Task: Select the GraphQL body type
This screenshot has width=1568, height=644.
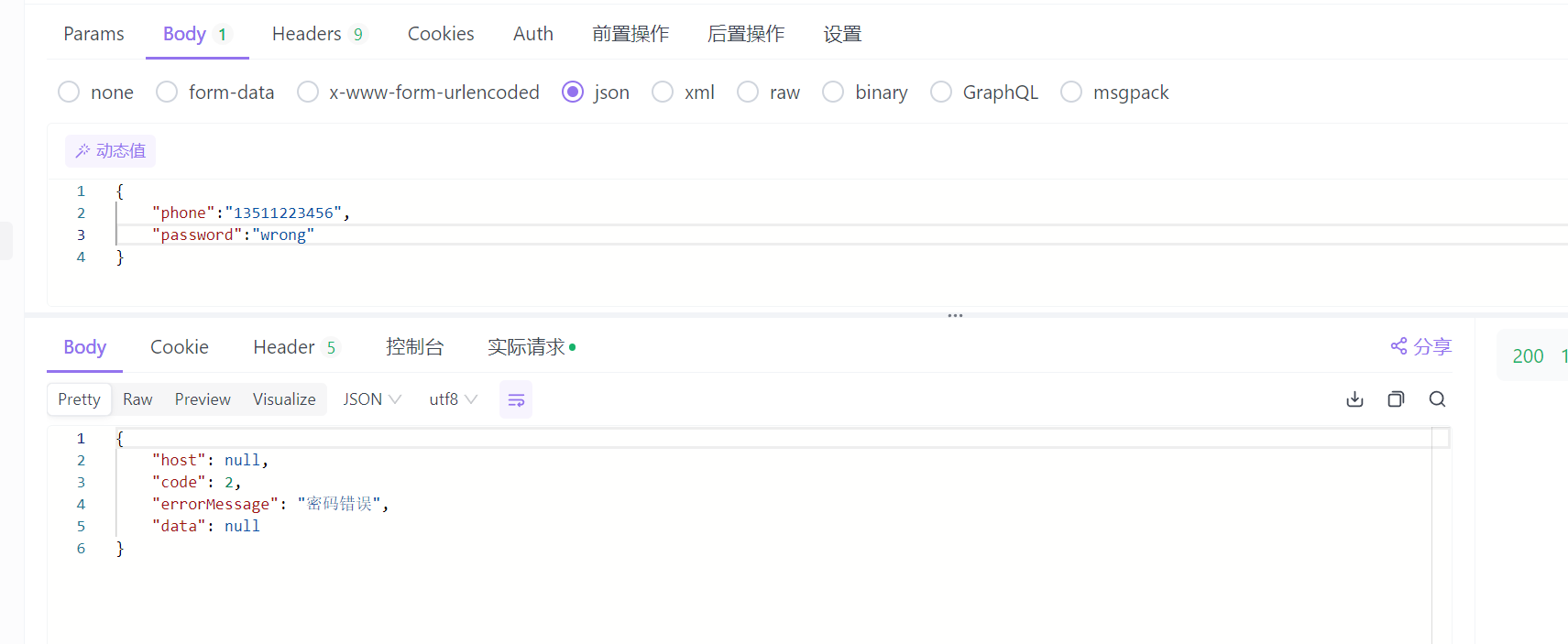Action: (x=984, y=93)
